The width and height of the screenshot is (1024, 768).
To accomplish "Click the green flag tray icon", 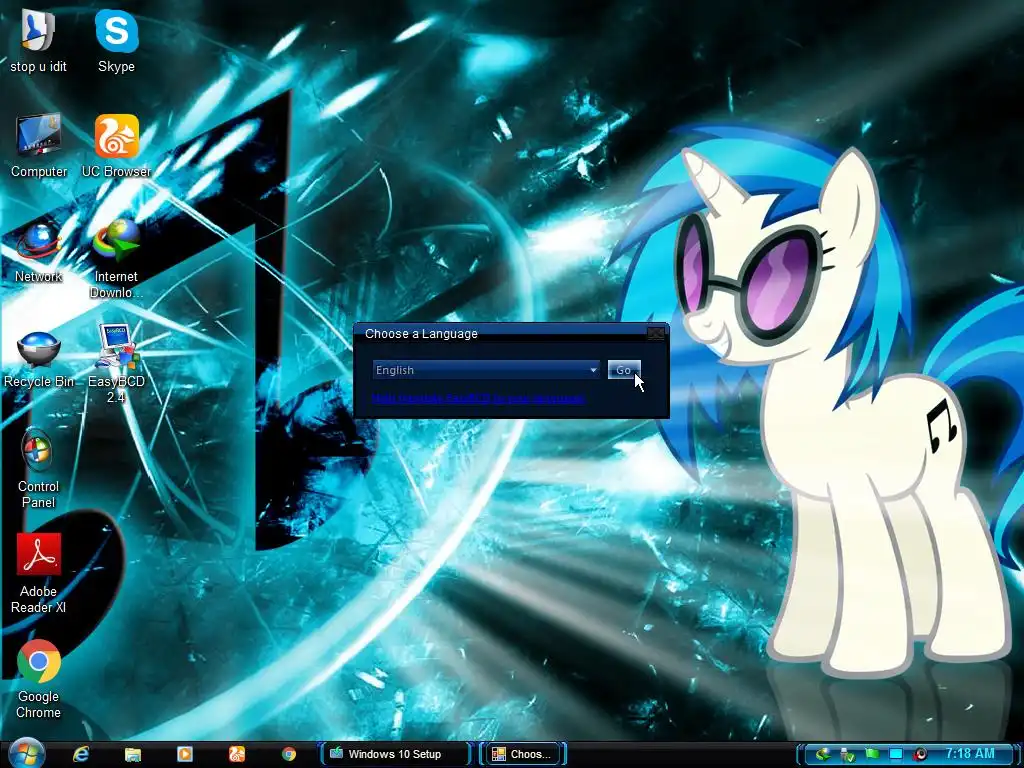I will [872, 754].
